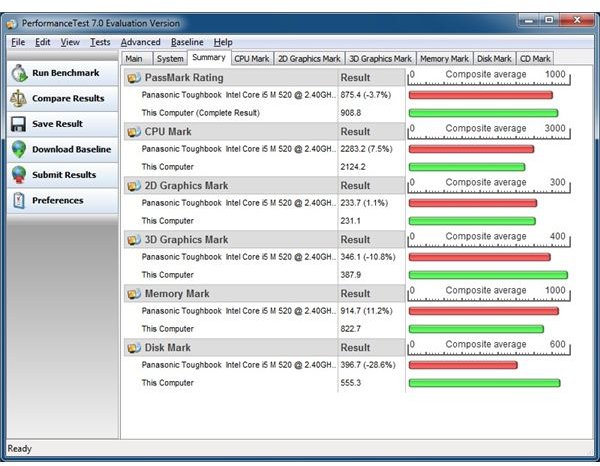Select This Computer (Complete Result) row
This screenshot has width=600, height=466.
pyautogui.click(x=264, y=113)
